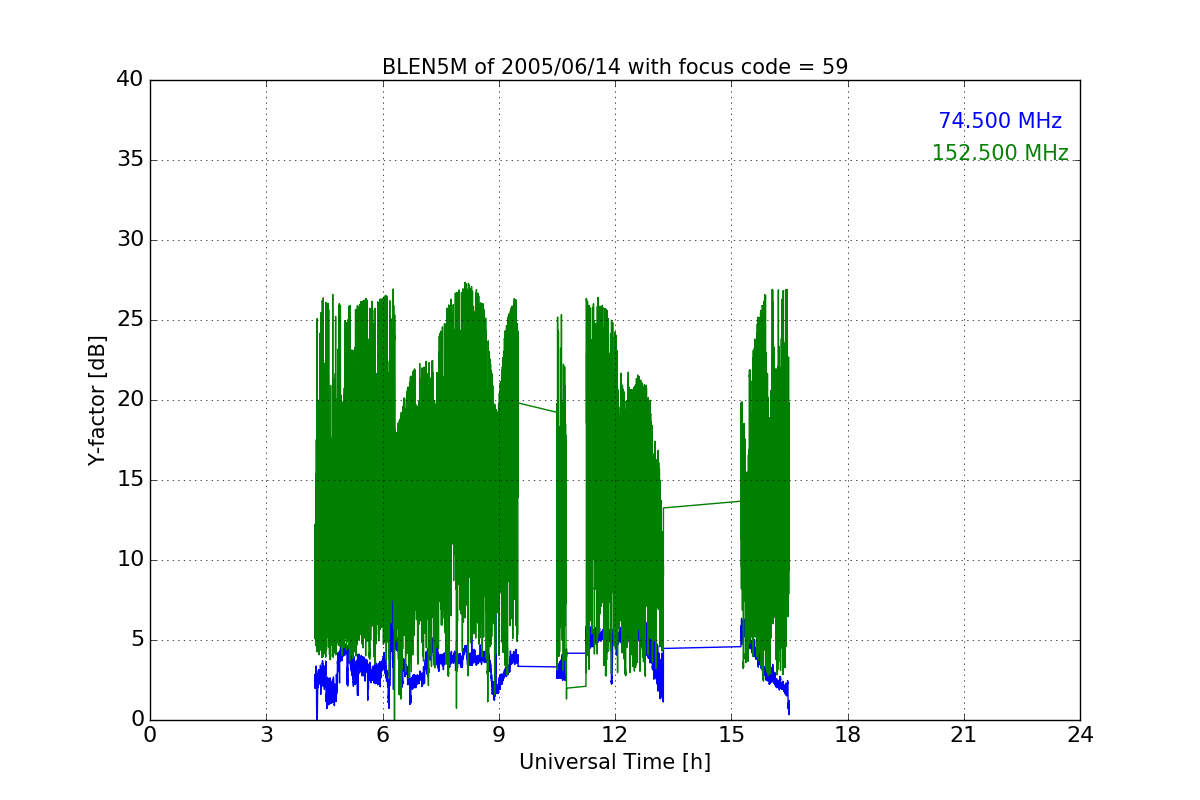This screenshot has height=800, width=1200.
Task: Click the y-axis tick label '10'
Action: 130,560
